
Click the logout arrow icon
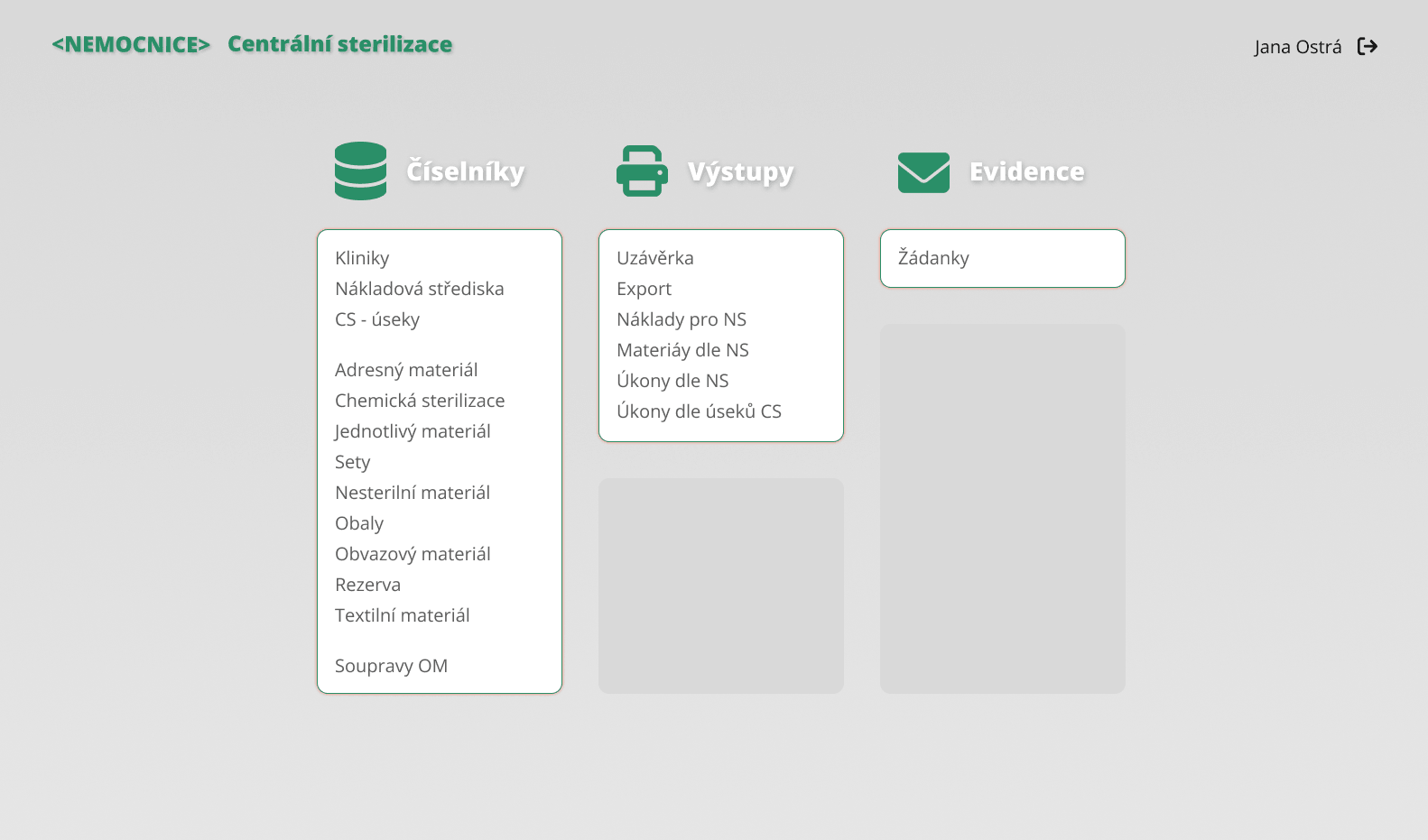[x=1368, y=46]
